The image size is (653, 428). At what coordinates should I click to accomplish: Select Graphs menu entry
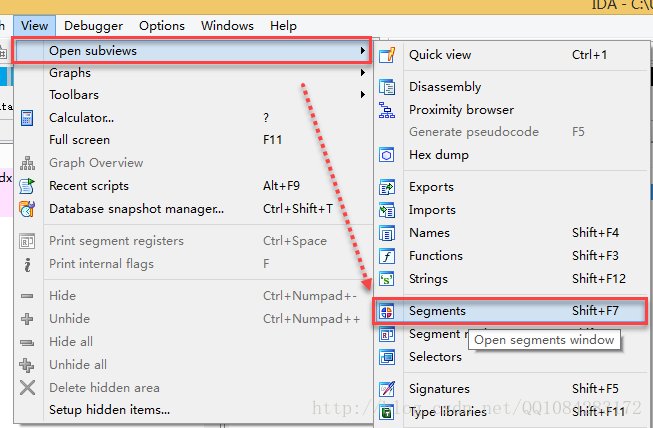[x=192, y=73]
